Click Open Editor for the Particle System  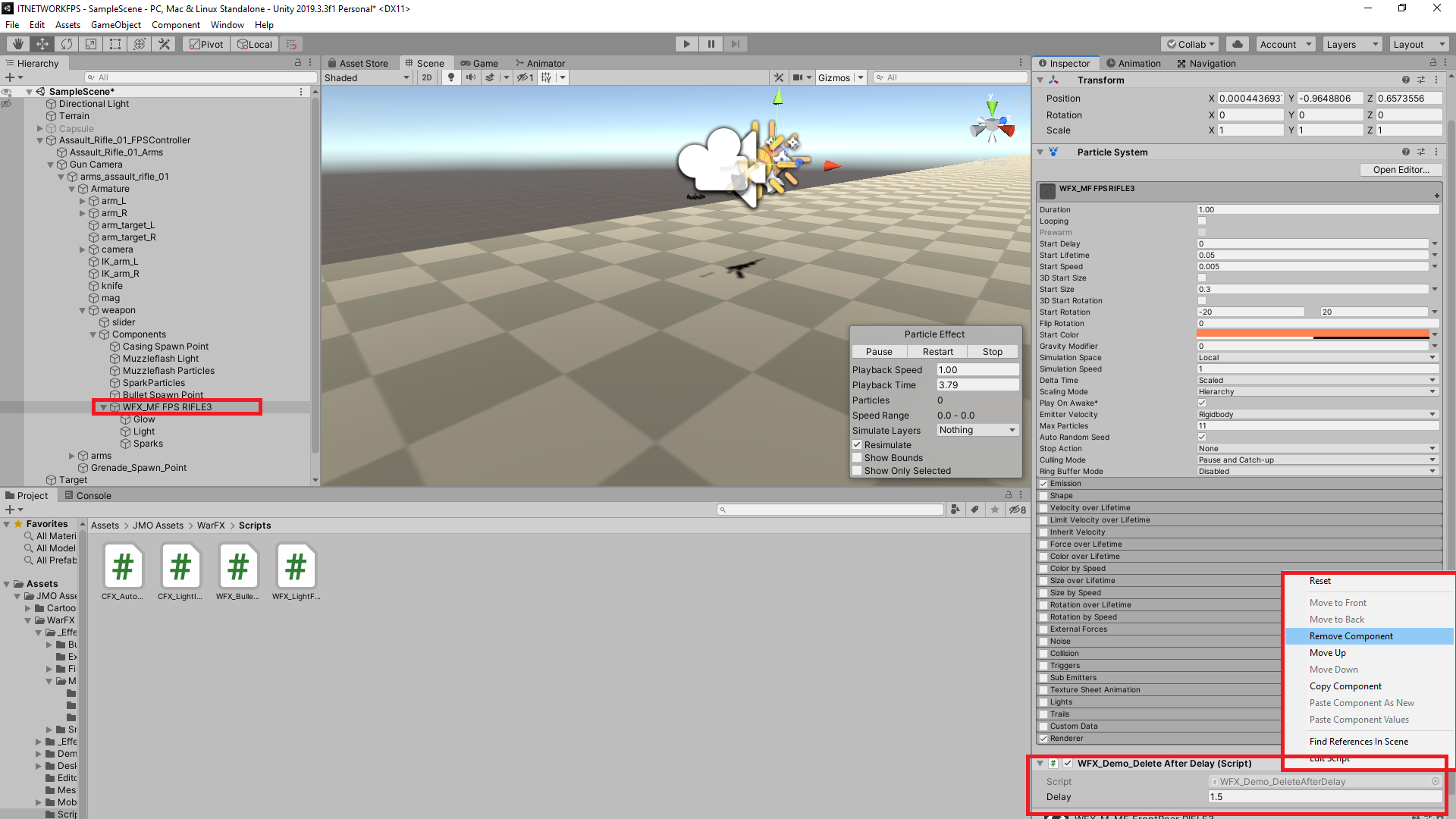(1400, 169)
